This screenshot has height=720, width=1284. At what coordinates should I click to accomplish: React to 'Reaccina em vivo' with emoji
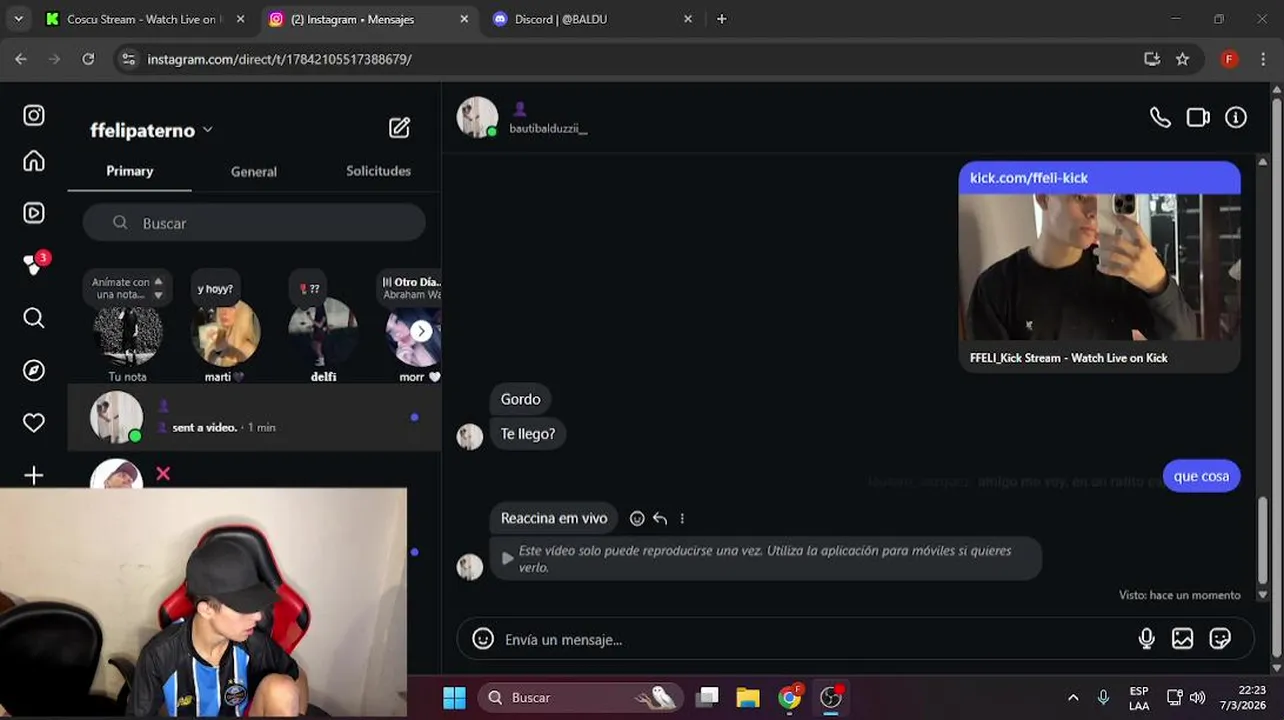[637, 519]
